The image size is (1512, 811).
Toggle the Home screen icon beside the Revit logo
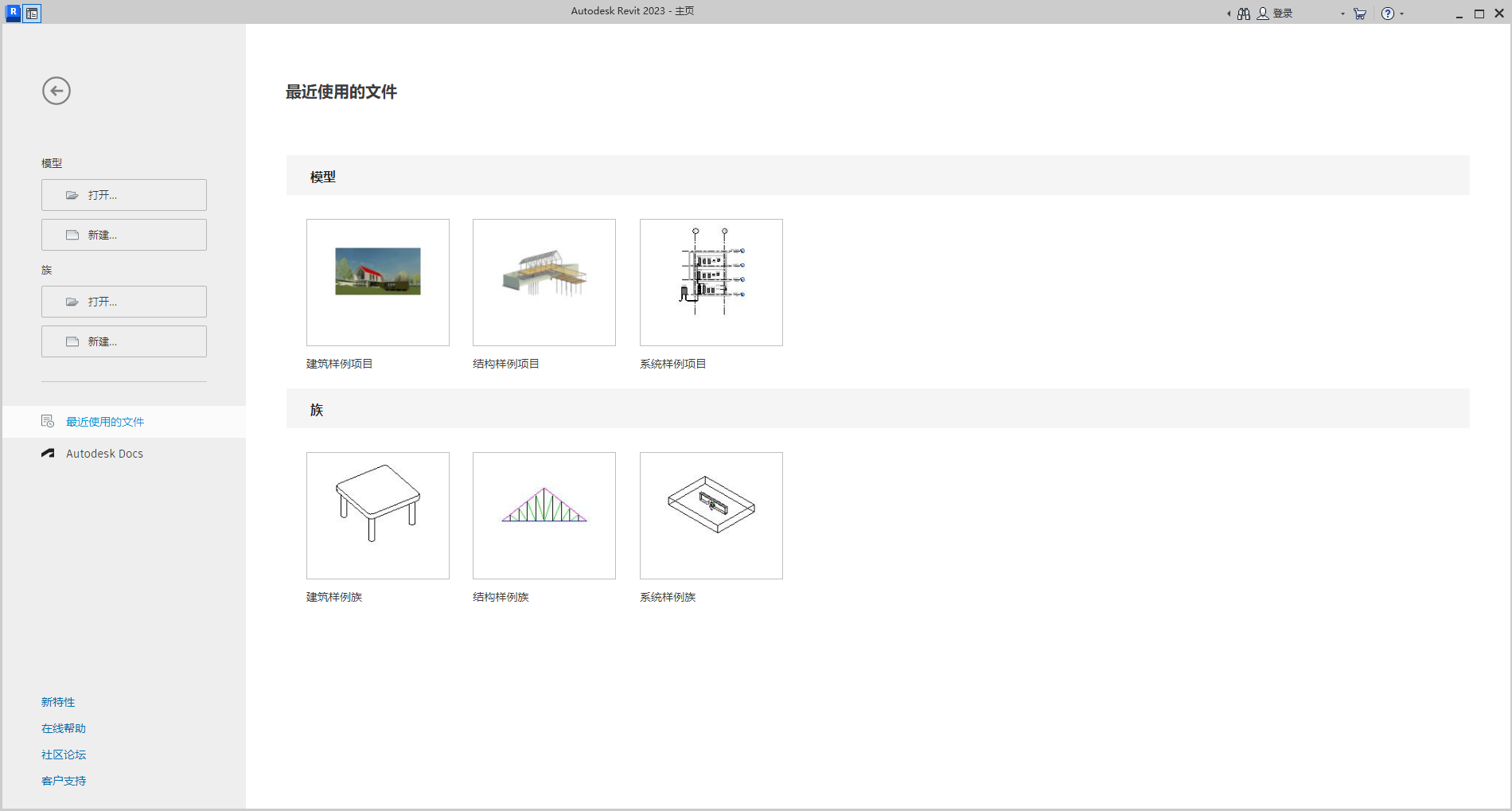pos(32,14)
